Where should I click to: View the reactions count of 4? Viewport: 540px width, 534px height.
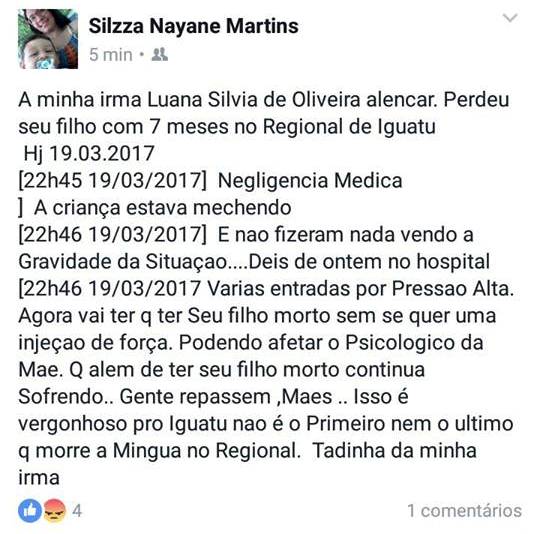pyautogui.click(x=77, y=510)
